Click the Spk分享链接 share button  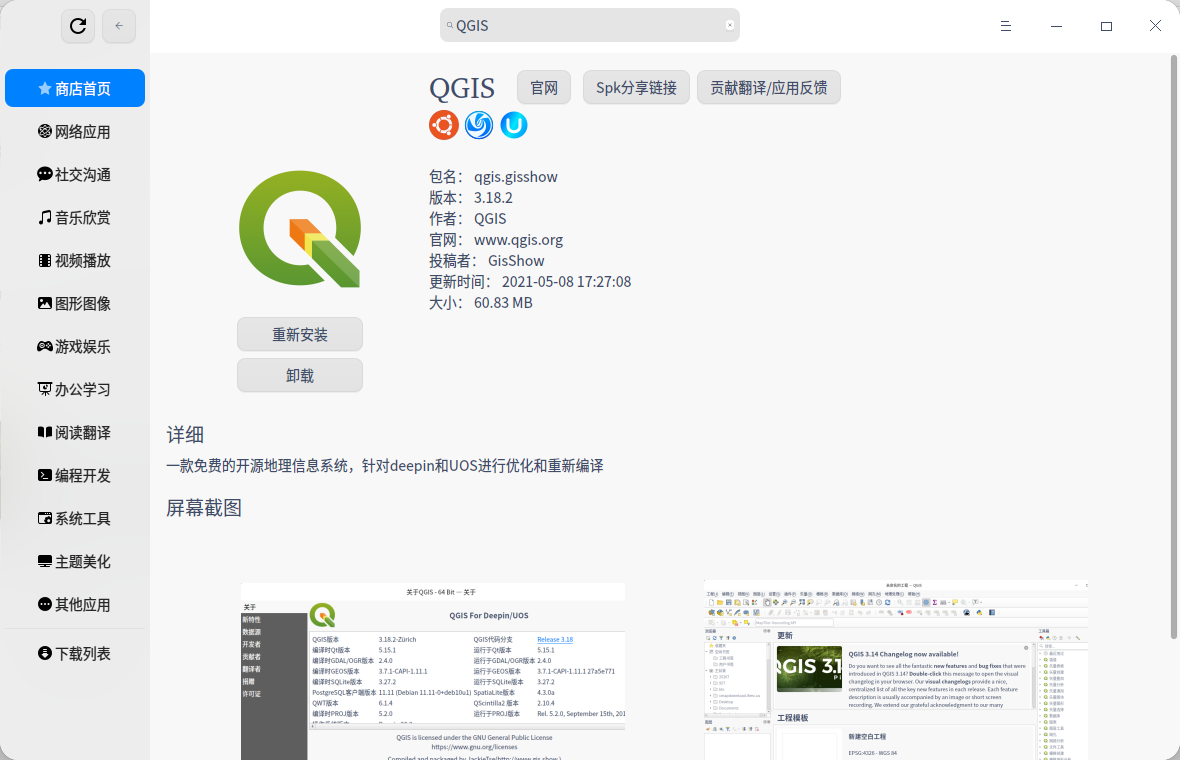(636, 87)
